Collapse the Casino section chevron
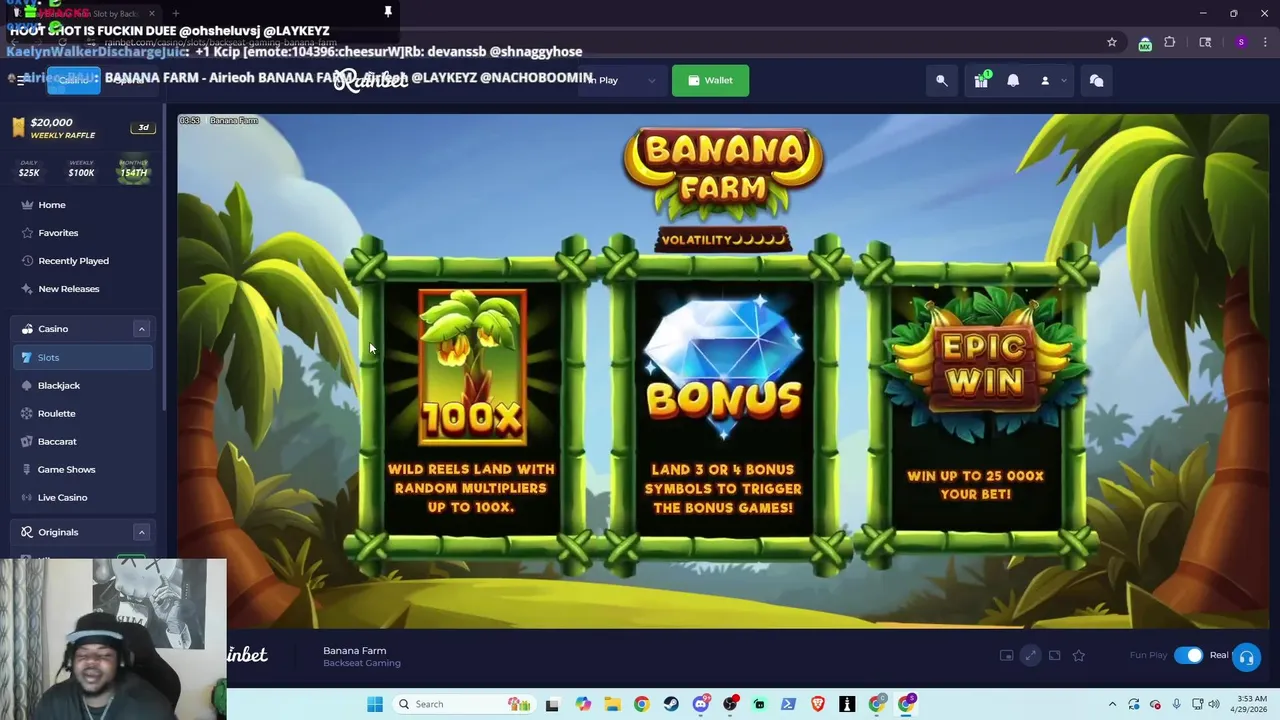This screenshot has height=720, width=1280. point(141,329)
